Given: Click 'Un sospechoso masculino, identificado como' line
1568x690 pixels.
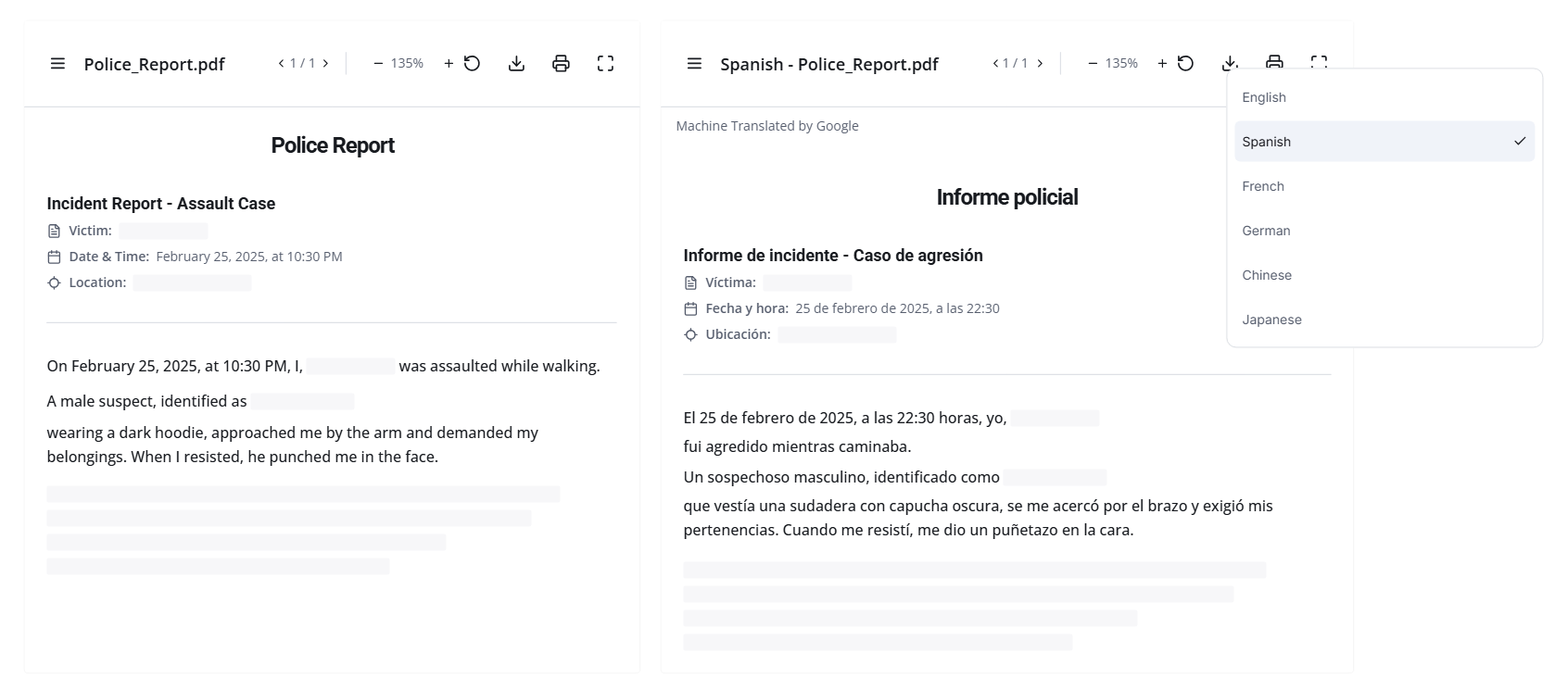Looking at the screenshot, I should (841, 477).
